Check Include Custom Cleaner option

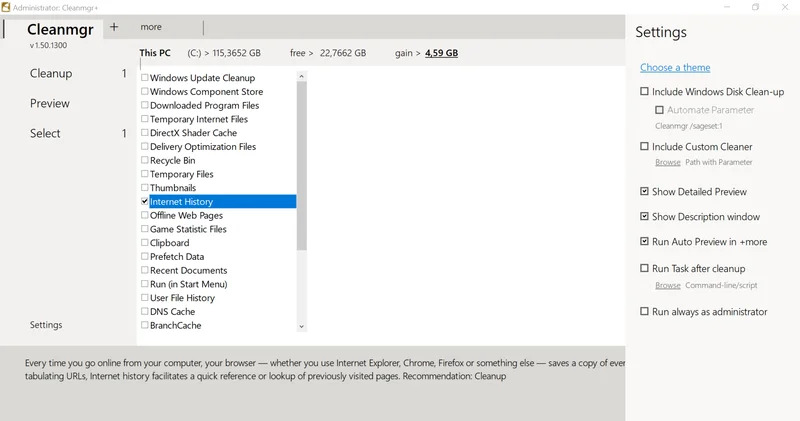(644, 147)
